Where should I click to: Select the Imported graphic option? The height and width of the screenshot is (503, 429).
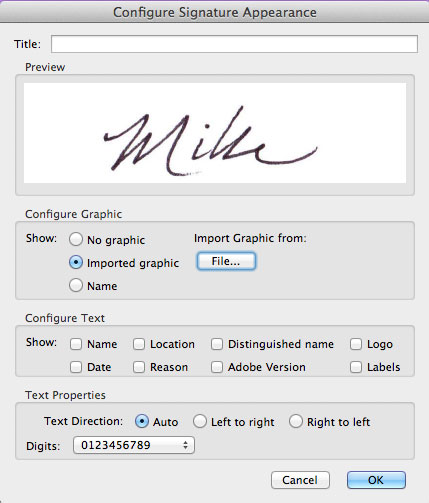click(x=76, y=263)
